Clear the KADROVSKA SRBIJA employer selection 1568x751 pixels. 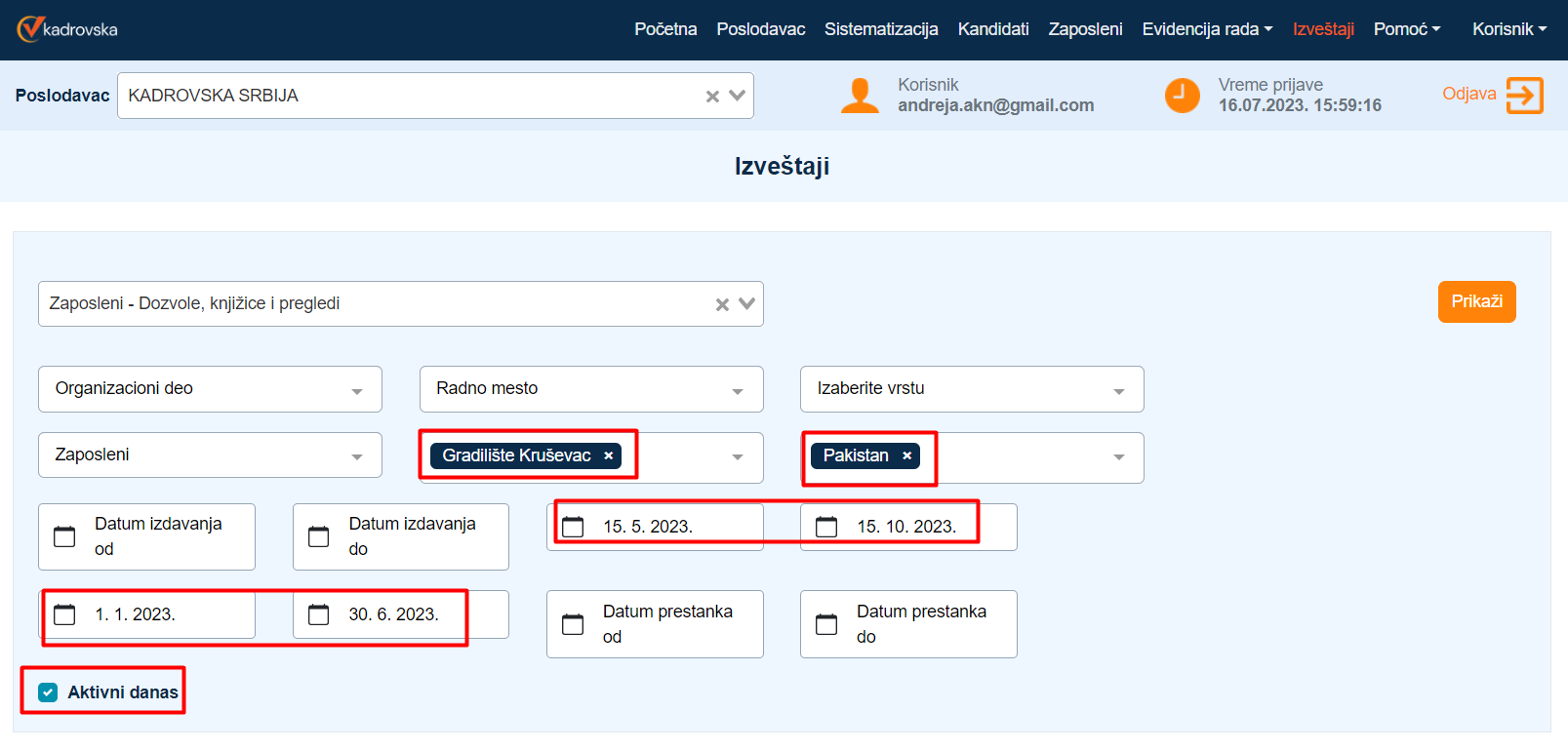[x=712, y=96]
